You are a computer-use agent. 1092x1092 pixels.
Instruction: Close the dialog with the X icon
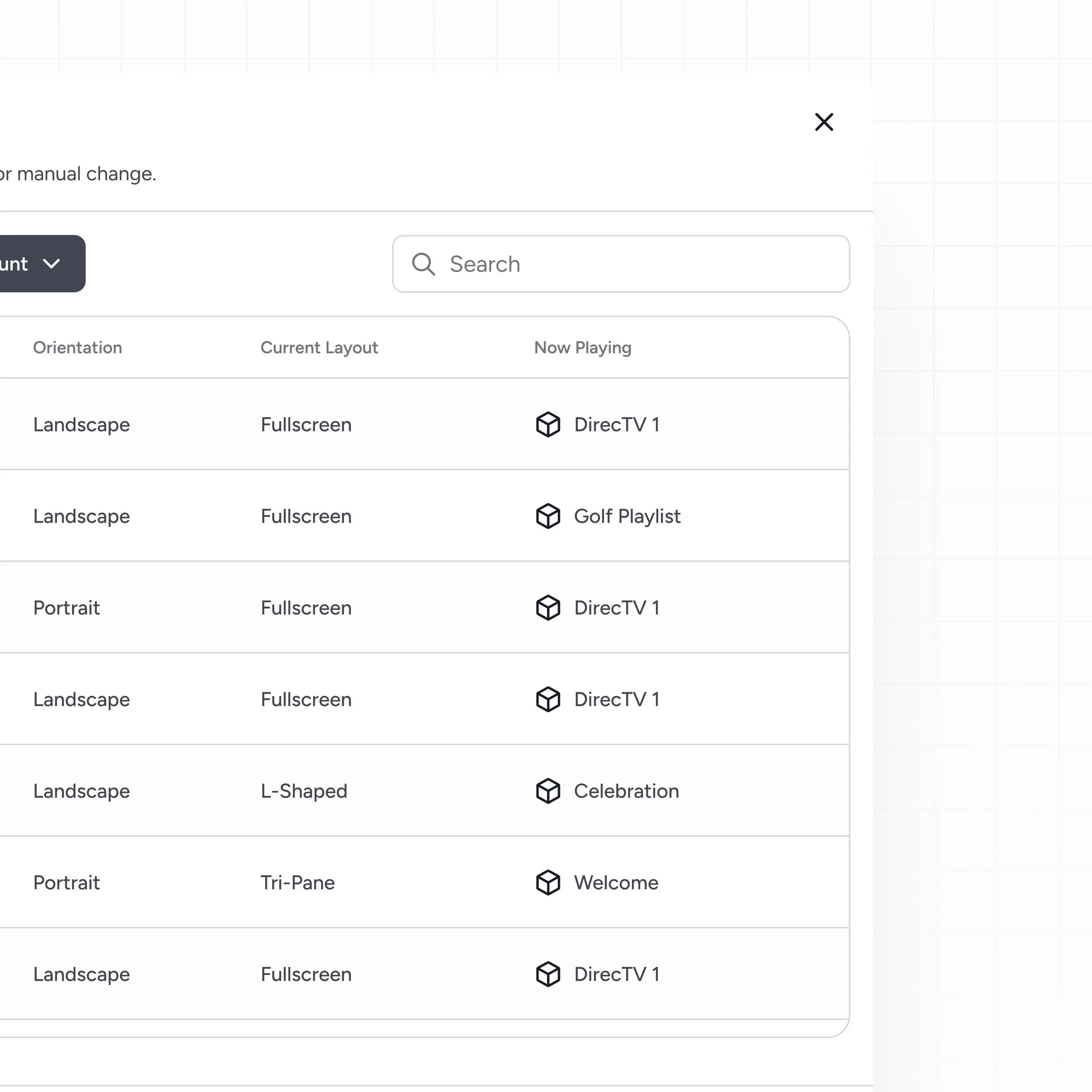pos(823,122)
